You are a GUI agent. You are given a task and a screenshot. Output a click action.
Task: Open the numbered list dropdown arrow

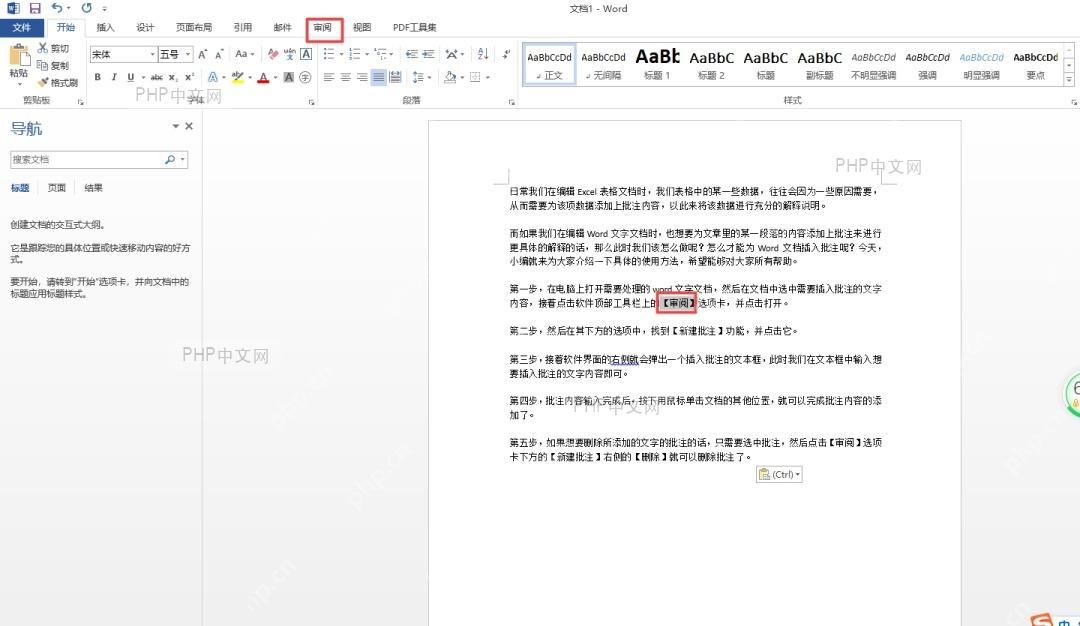(367, 54)
